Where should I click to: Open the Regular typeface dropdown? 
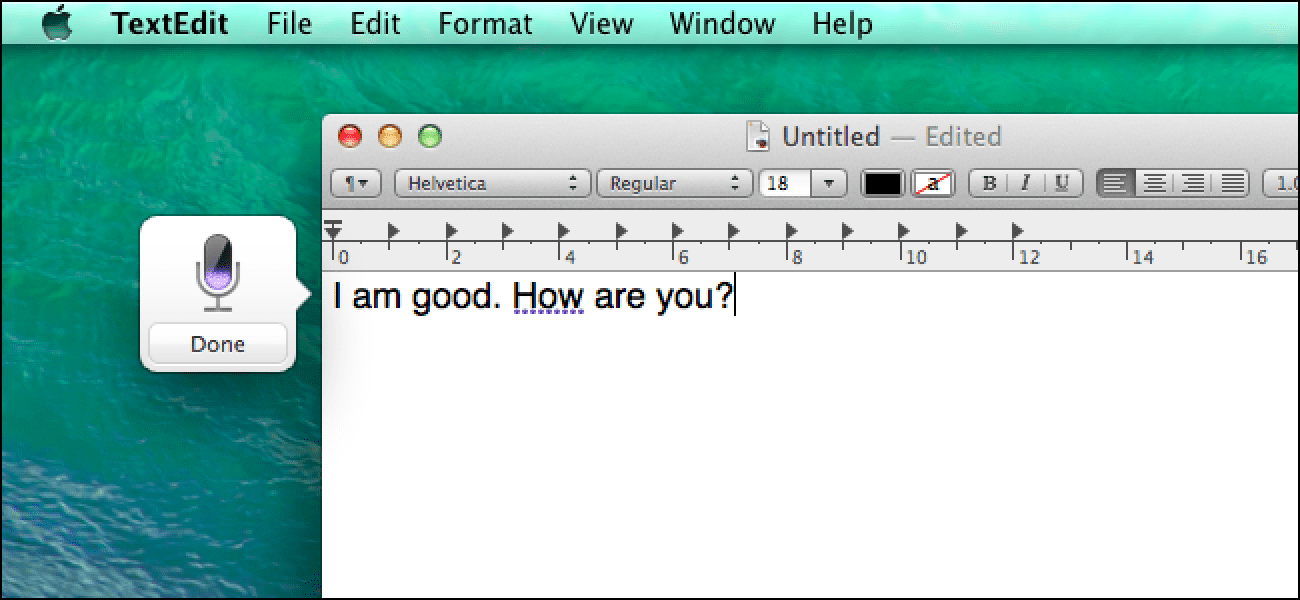click(674, 184)
